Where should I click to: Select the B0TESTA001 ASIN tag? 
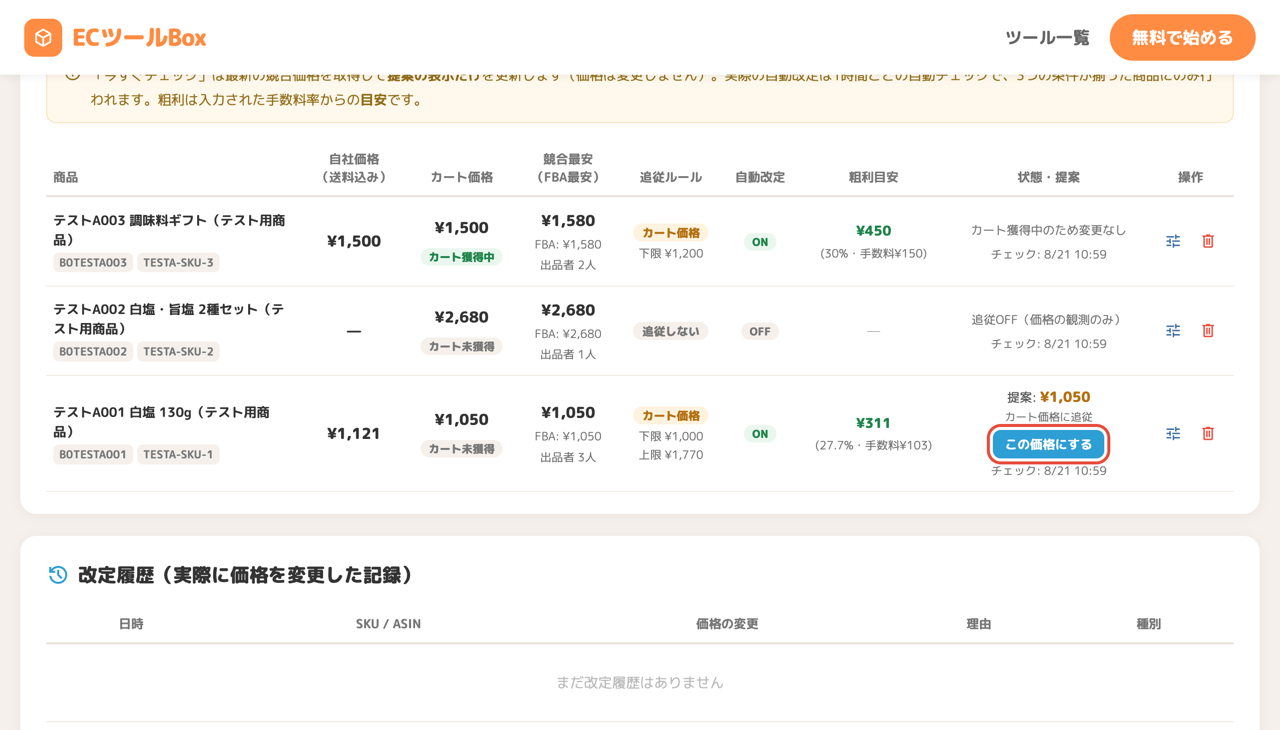pos(93,454)
